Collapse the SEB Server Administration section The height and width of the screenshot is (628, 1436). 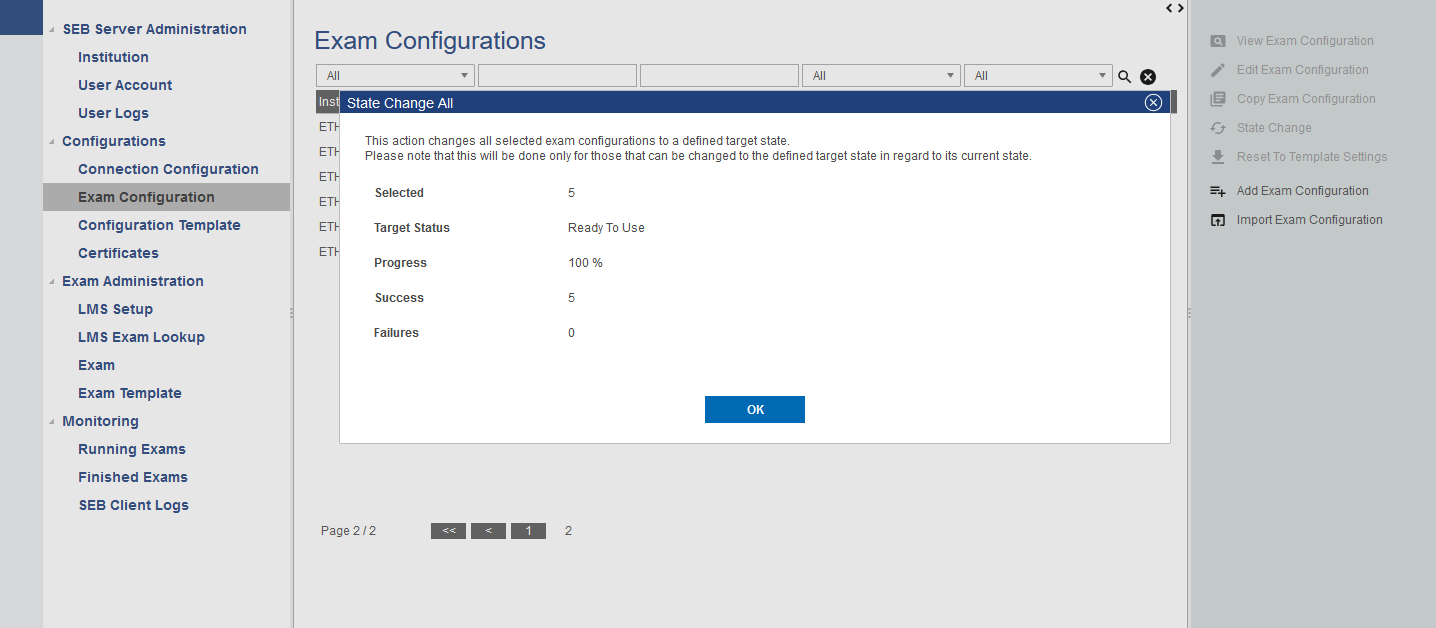[x=52, y=30]
